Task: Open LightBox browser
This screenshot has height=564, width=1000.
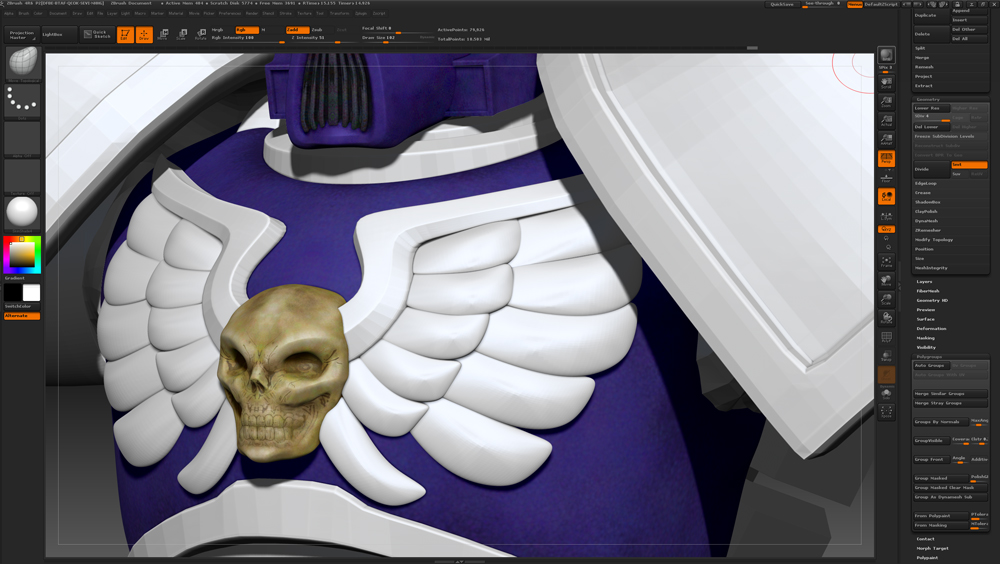Action: [x=52, y=34]
